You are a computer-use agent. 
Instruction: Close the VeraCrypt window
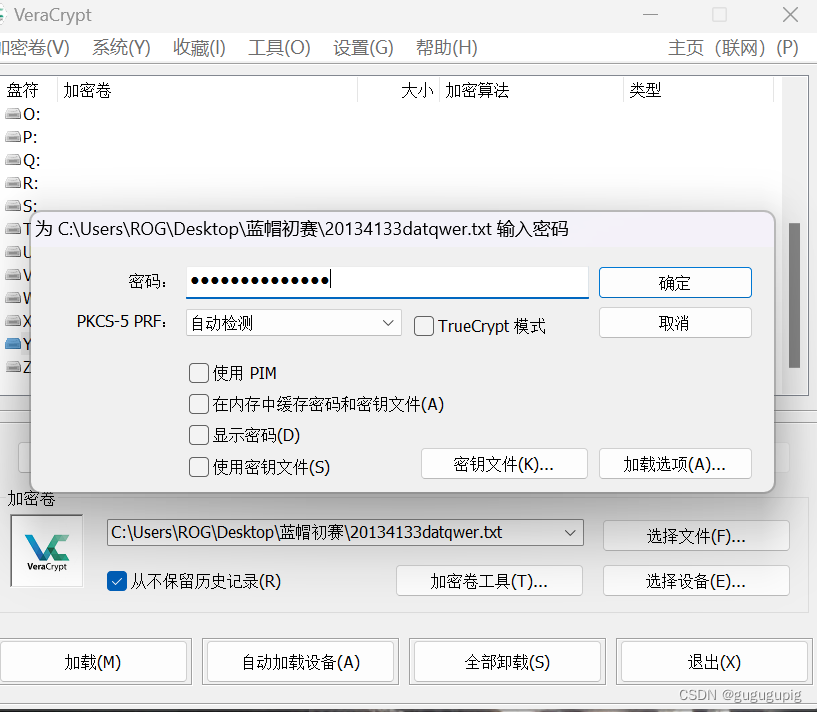[790, 15]
